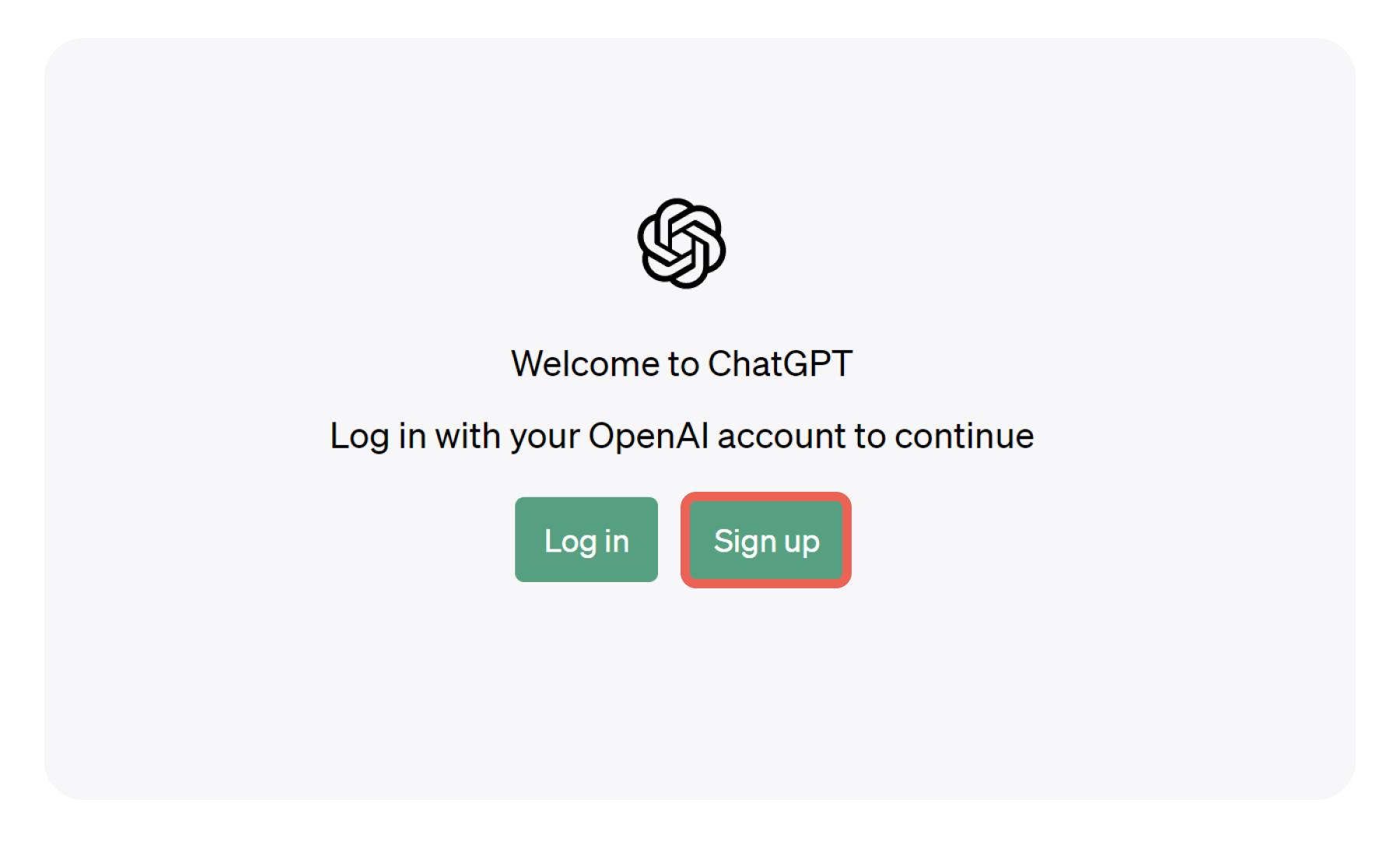
Task: Select the Welcome to ChatGPT heading
Action: [x=681, y=363]
